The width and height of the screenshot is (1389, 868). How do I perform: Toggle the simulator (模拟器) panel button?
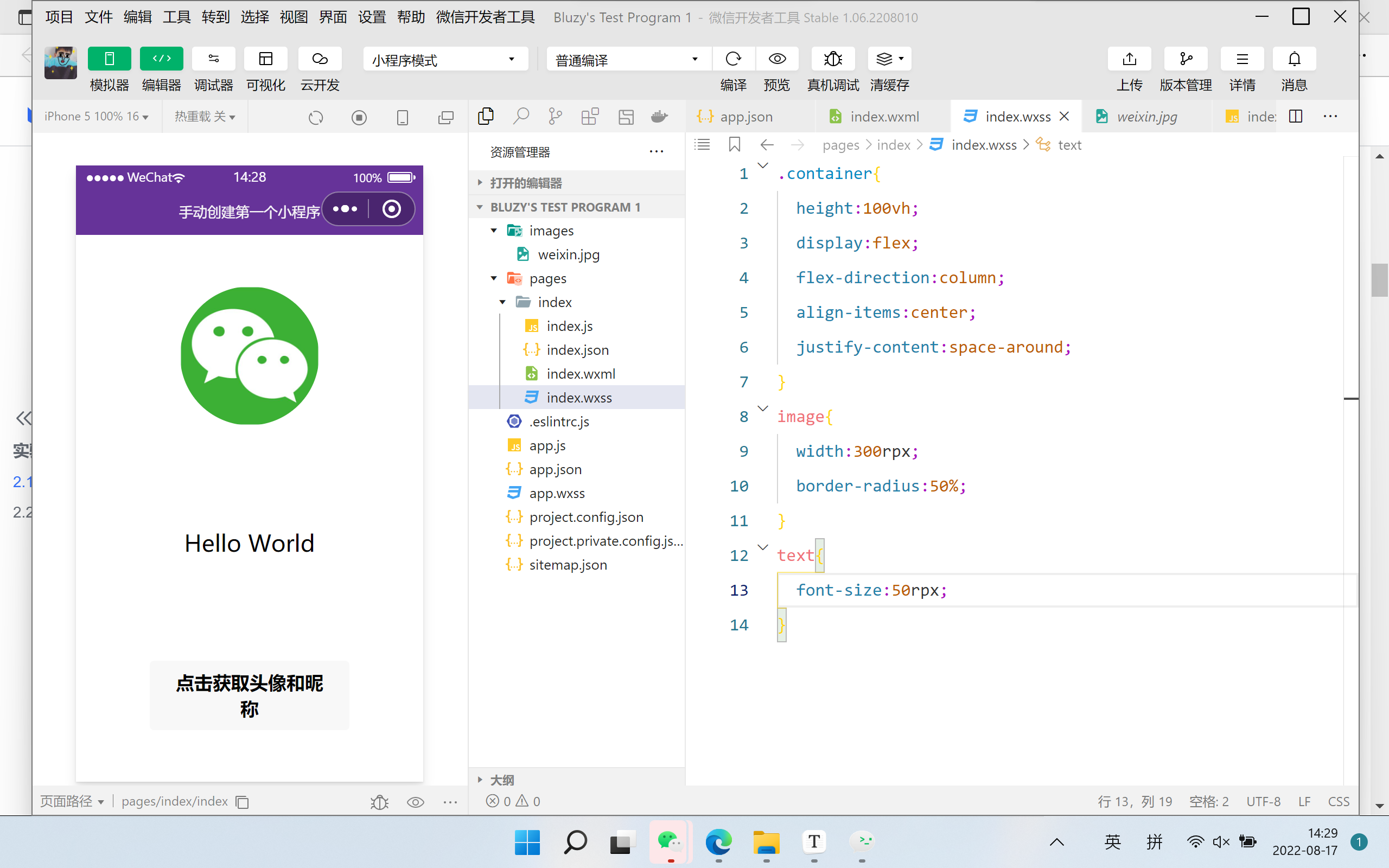click(109, 59)
